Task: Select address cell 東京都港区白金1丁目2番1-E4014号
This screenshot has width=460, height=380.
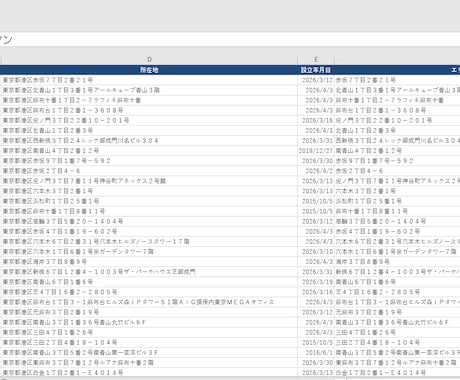Action: click(149, 373)
